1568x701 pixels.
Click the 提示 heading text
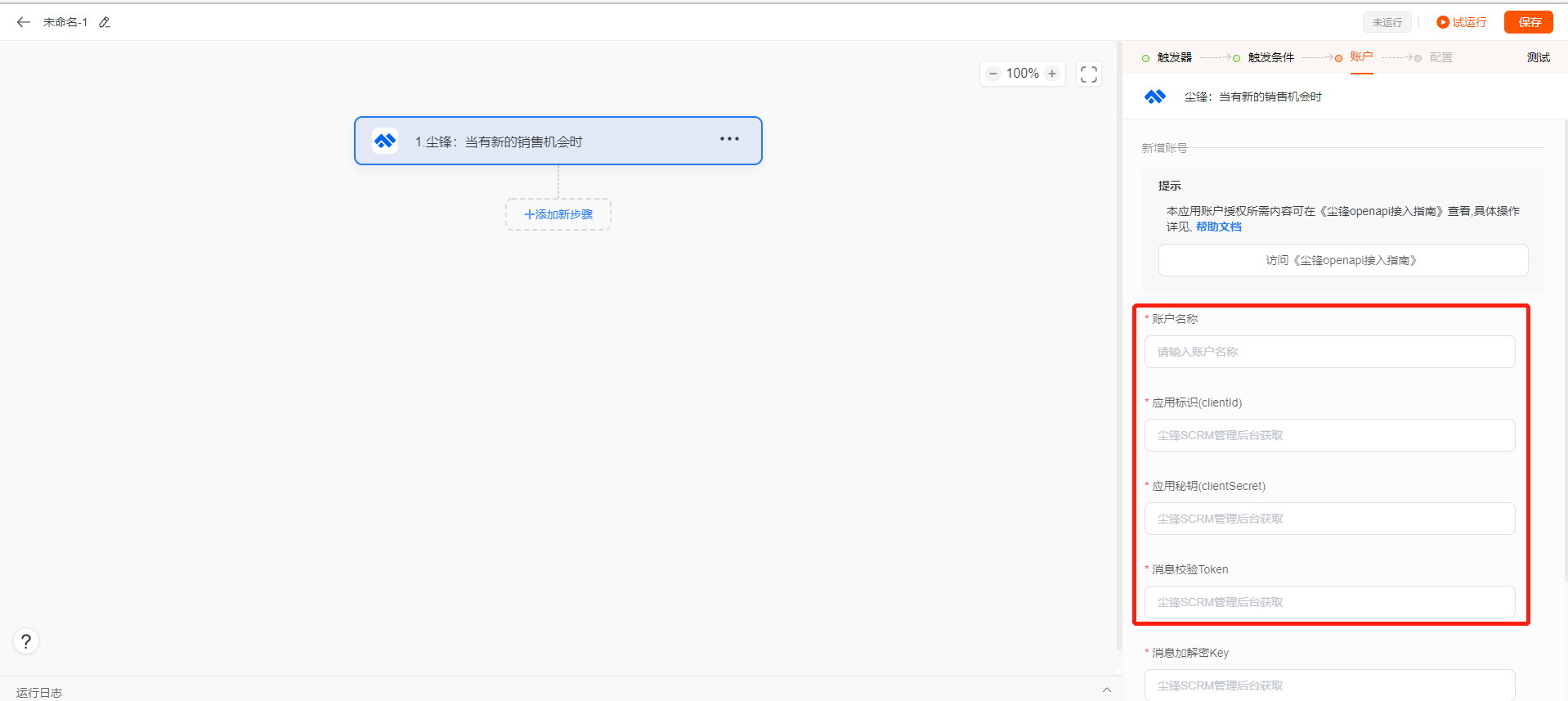(x=1170, y=186)
